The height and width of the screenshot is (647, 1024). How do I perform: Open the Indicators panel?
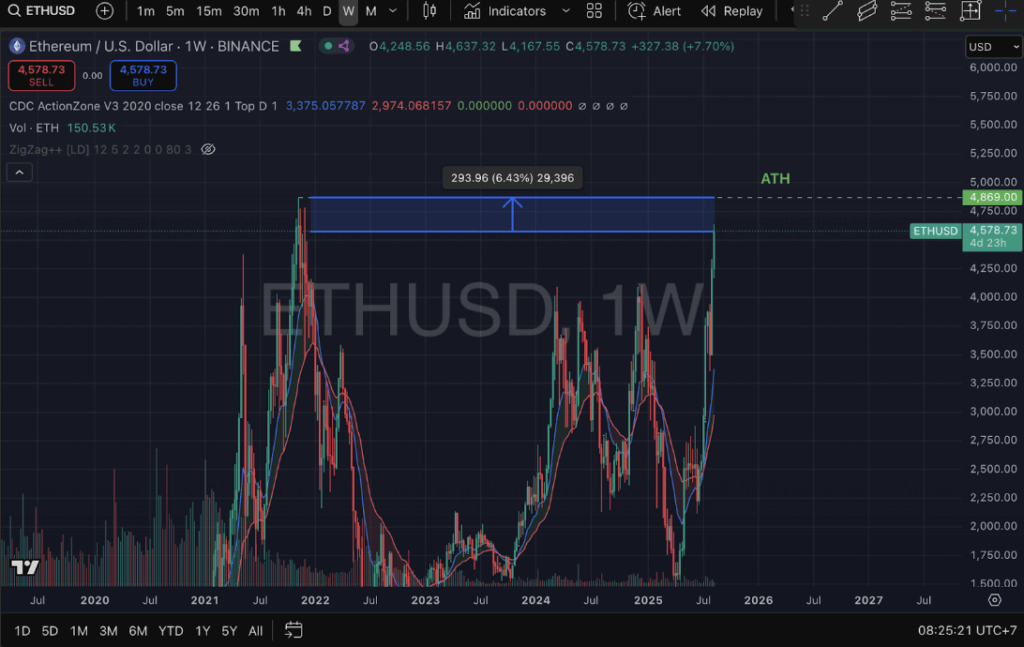click(505, 11)
